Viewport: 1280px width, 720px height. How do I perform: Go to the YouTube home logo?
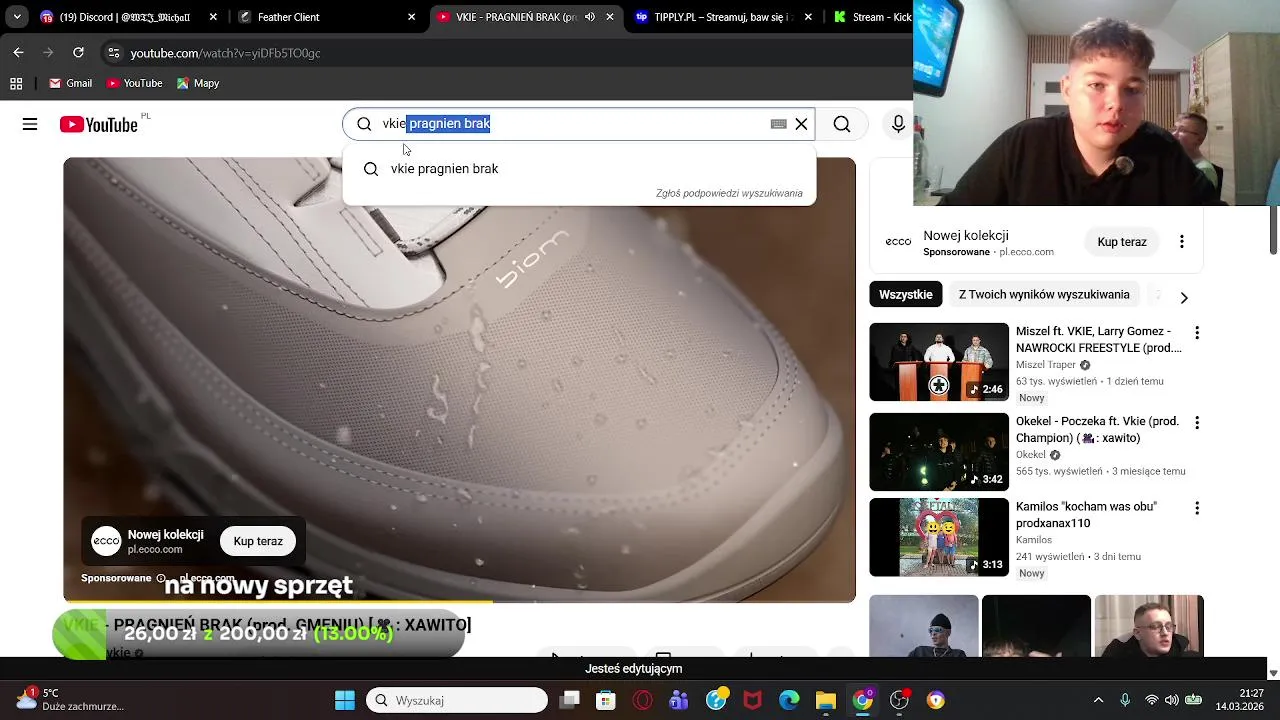click(99, 124)
